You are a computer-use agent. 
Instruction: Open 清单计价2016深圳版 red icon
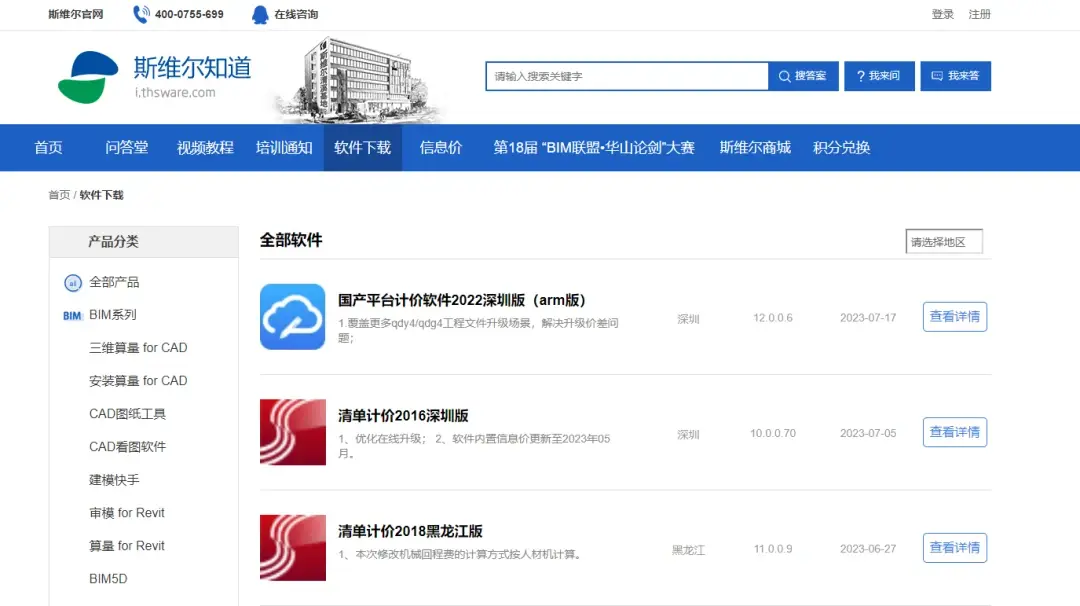click(293, 432)
